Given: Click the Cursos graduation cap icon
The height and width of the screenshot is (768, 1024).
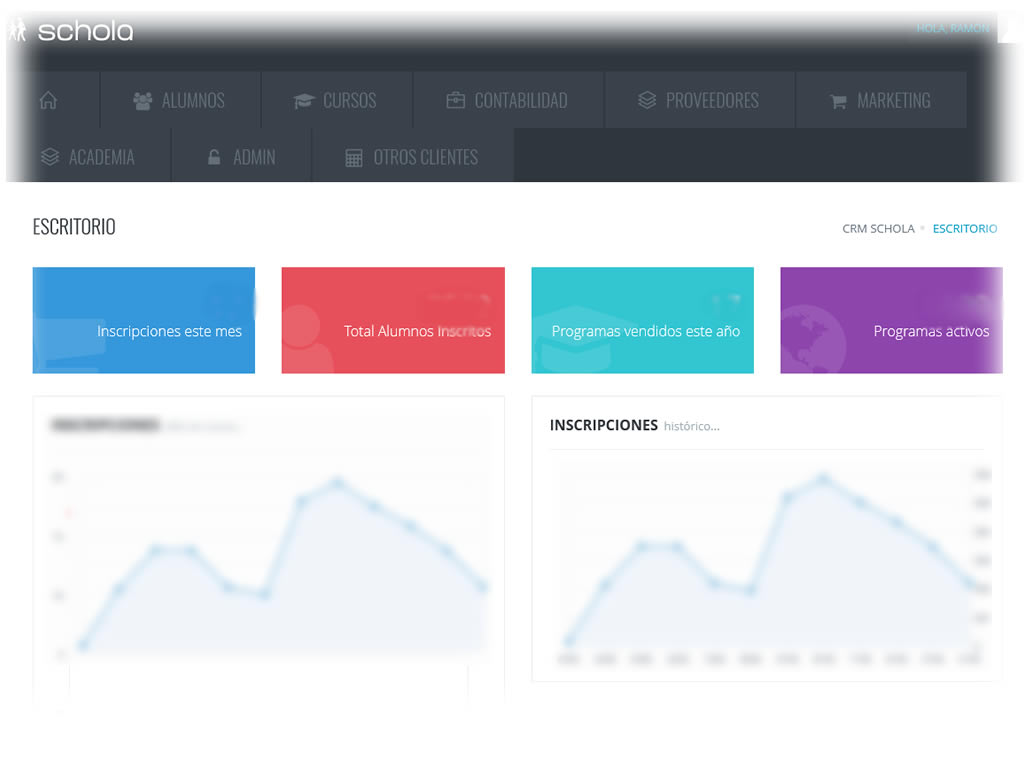Looking at the screenshot, I should tap(304, 101).
